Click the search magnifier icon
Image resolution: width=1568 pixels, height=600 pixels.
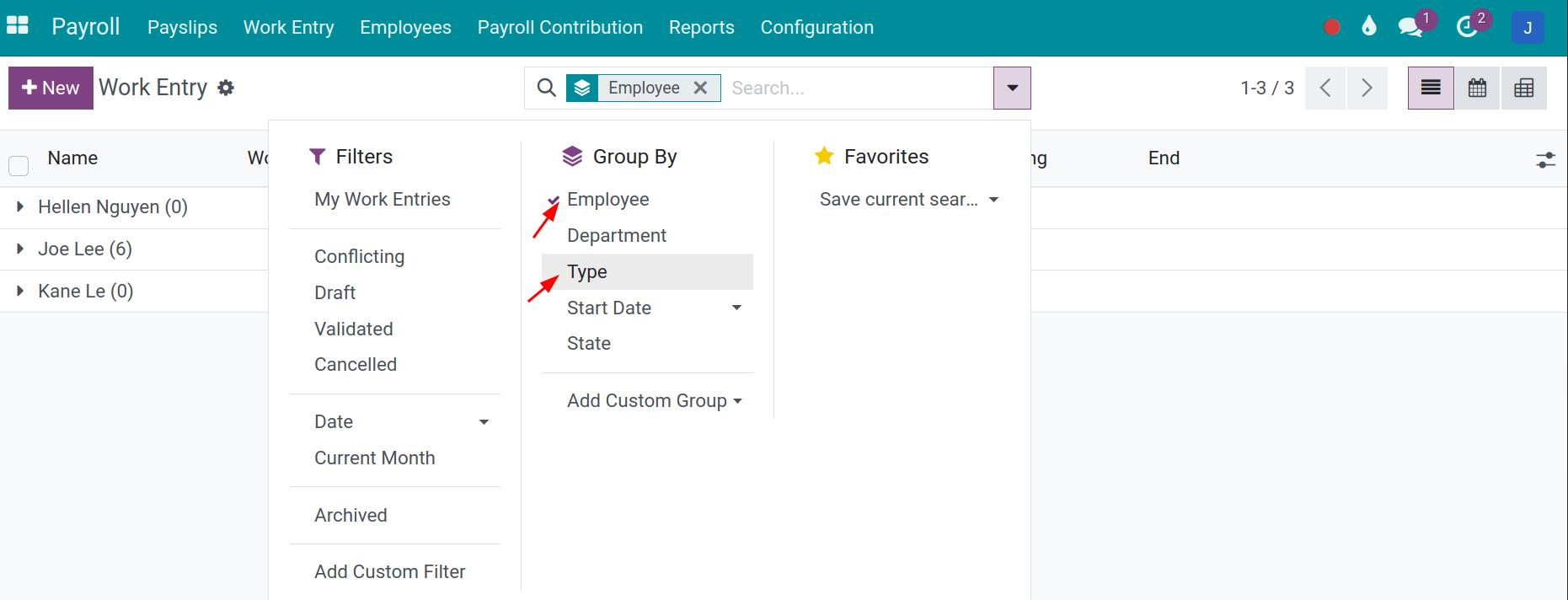pyautogui.click(x=547, y=88)
